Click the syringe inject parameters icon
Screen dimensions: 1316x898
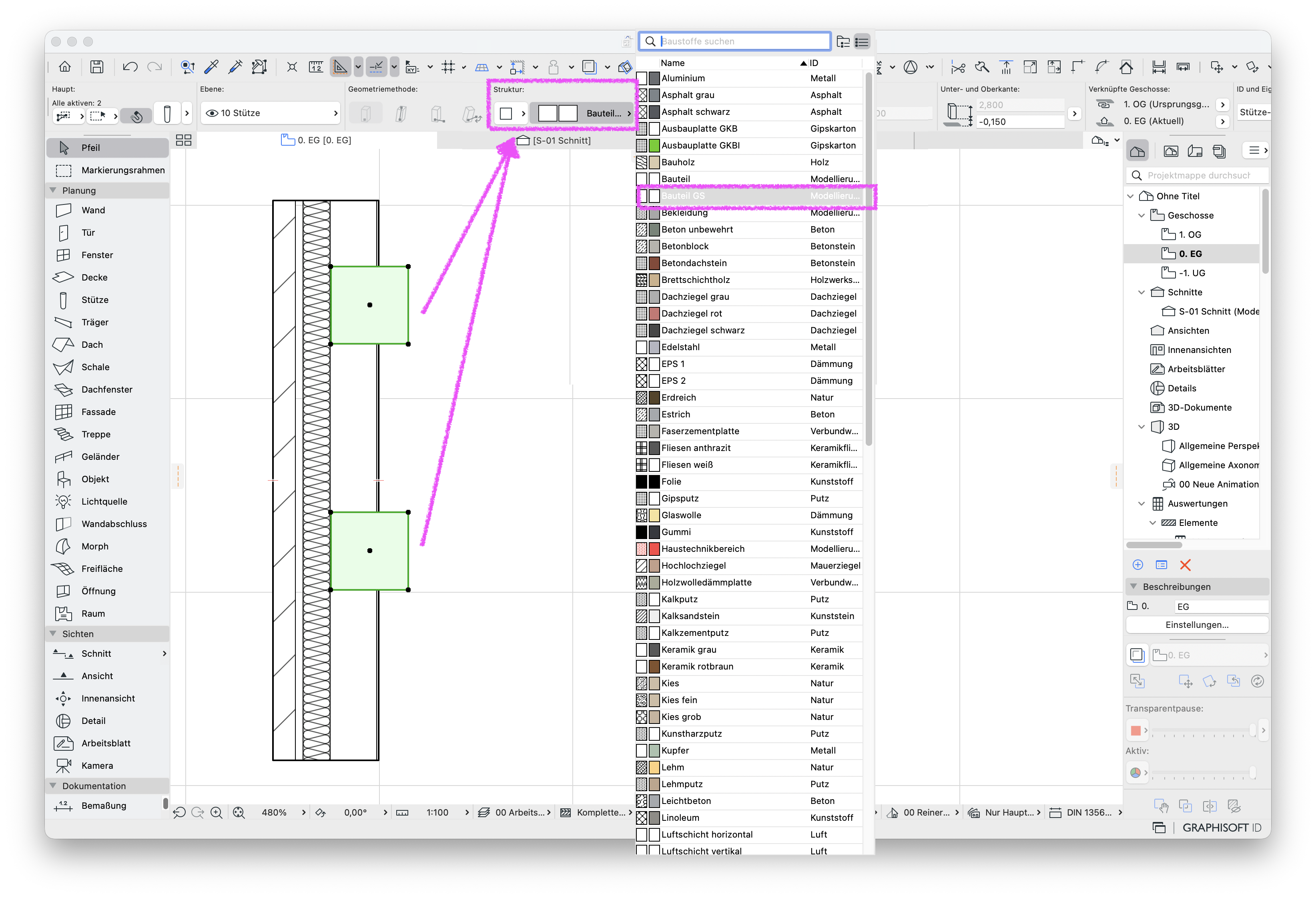point(235,67)
